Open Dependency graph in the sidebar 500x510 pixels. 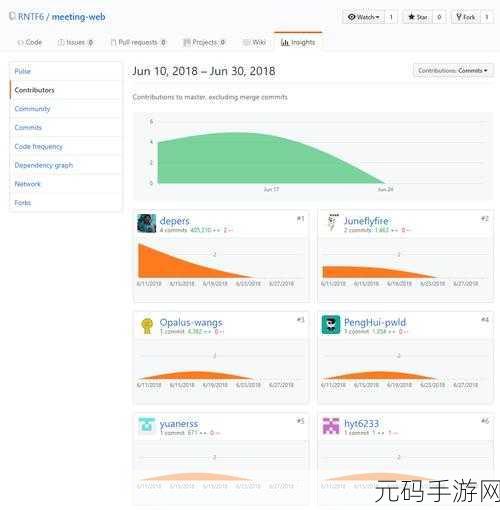[x=66, y=165]
